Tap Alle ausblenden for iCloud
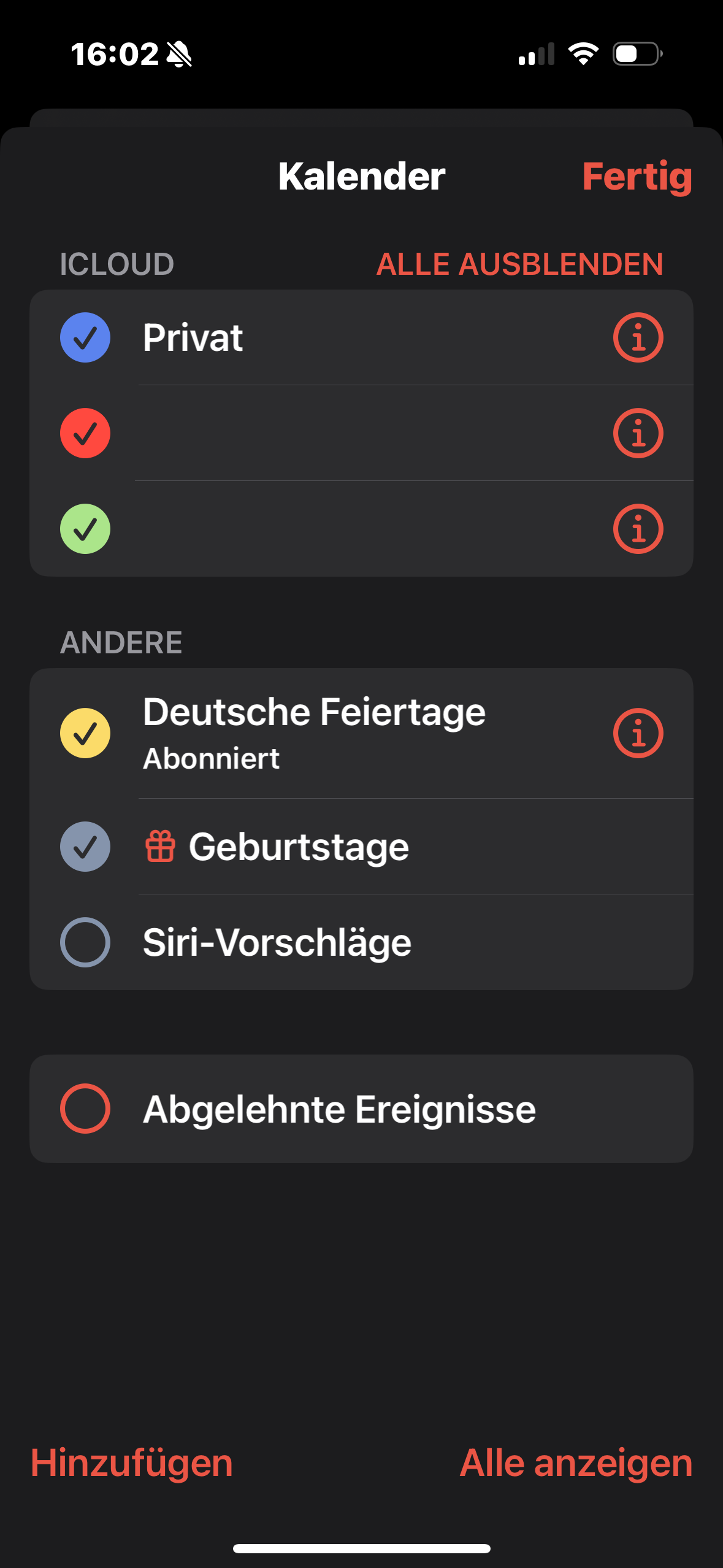The image size is (723, 1568). click(519, 264)
